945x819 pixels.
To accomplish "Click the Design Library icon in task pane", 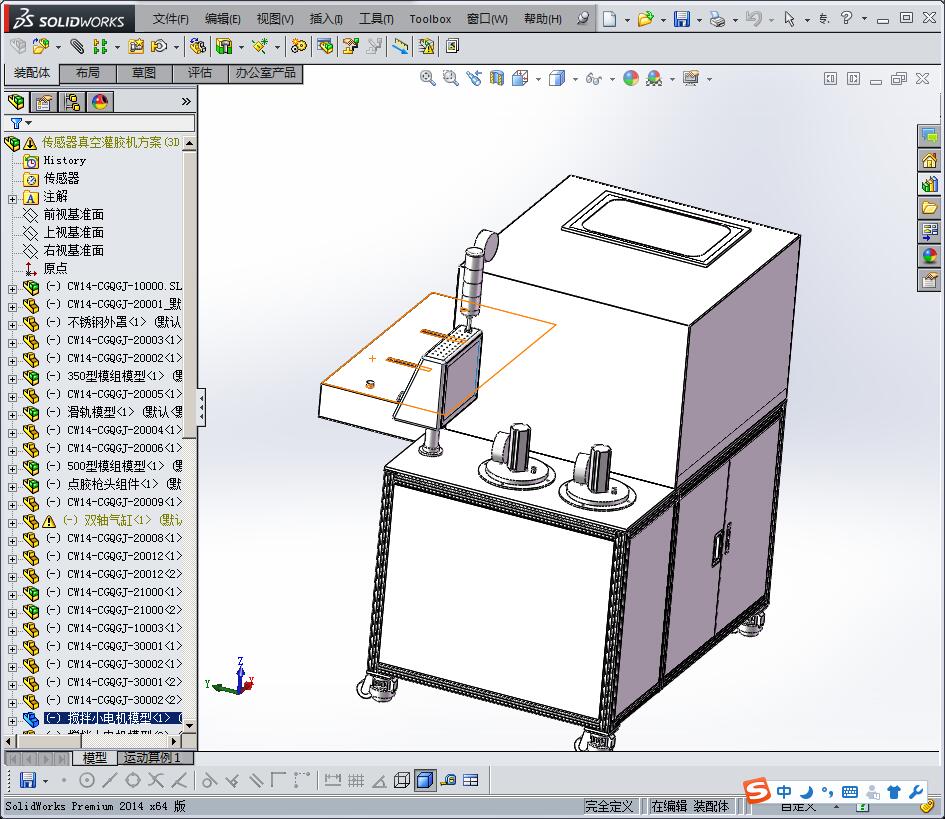I will pos(929,184).
